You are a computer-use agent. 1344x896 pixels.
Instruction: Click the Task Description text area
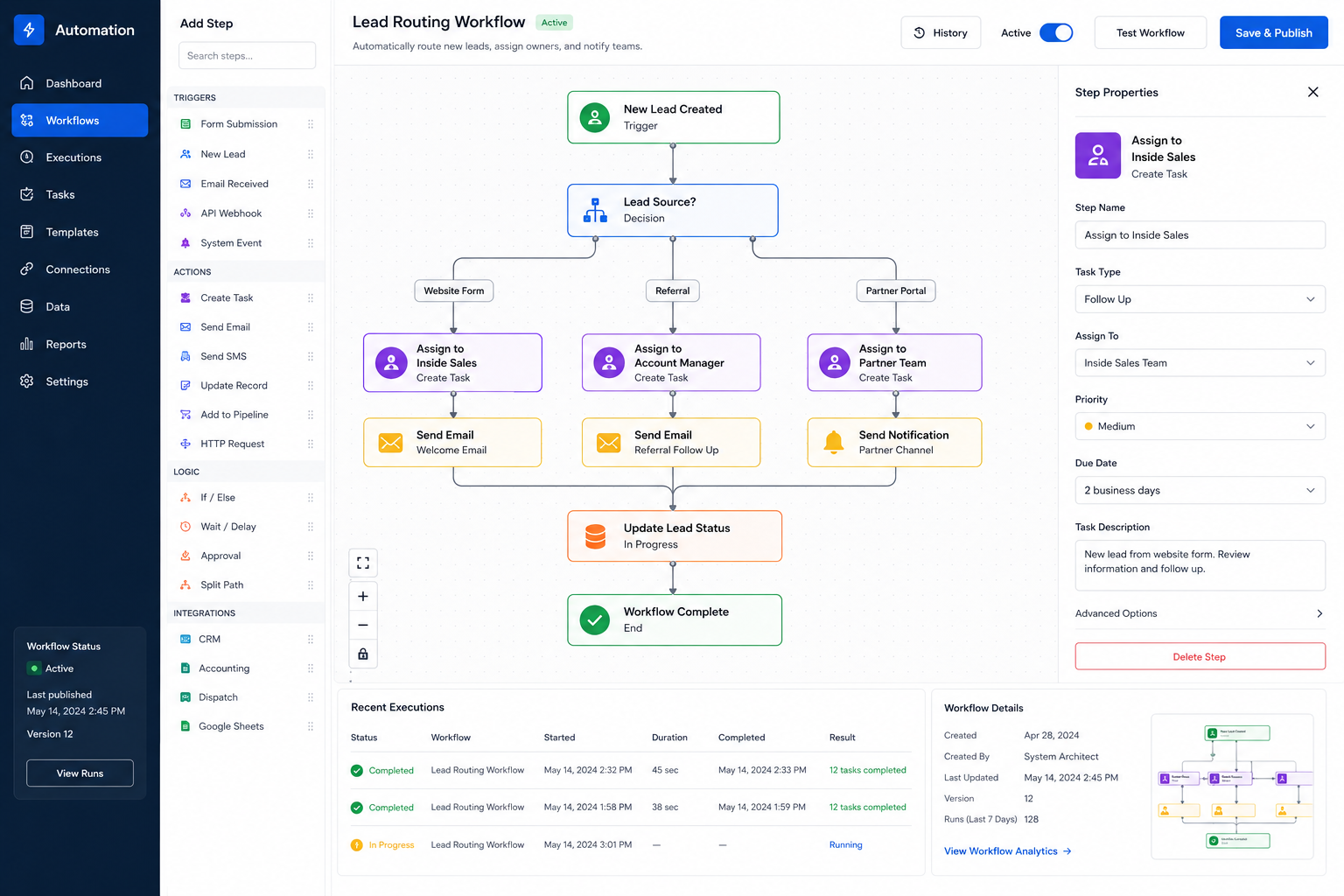[x=1200, y=565]
